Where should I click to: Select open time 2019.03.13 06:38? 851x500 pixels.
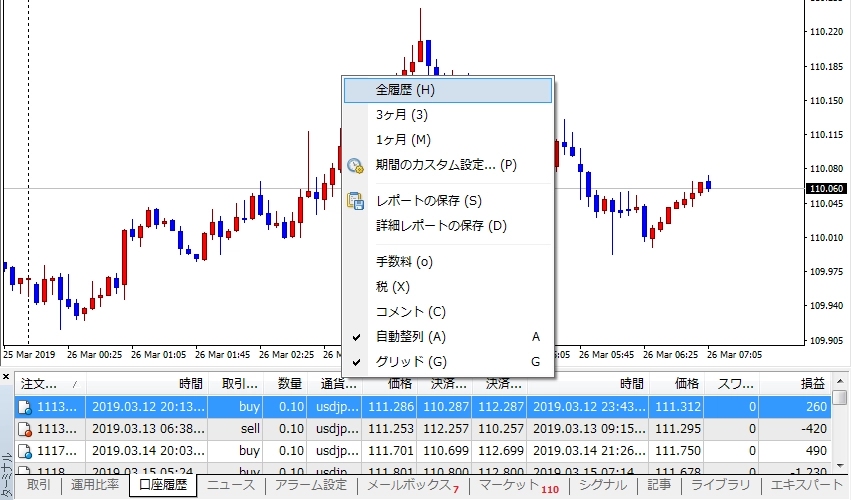(148, 429)
